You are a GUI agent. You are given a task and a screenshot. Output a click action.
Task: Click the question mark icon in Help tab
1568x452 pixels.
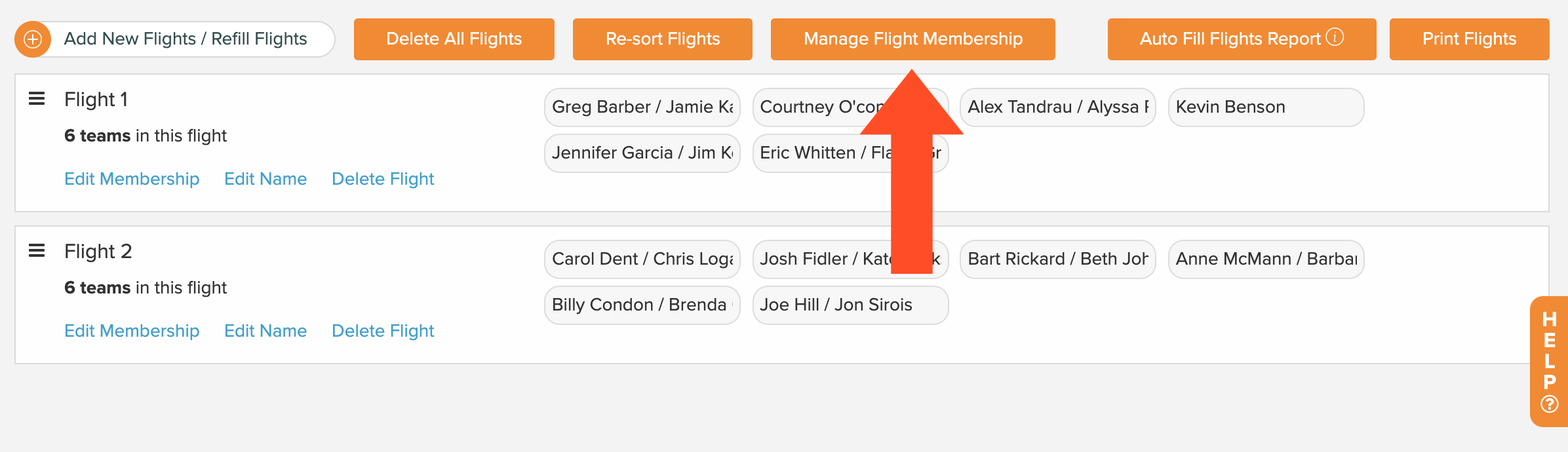1550,404
